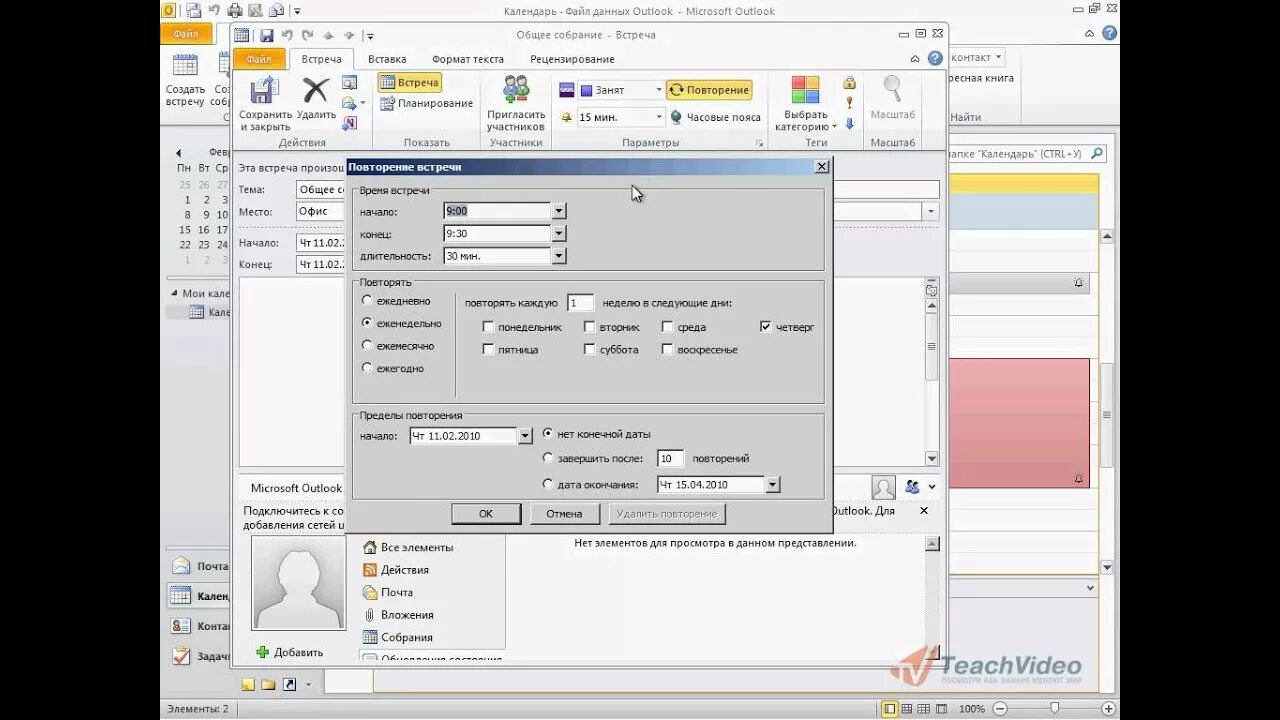The image size is (1280, 720).
Task: Select Activities with the RSS icon in the People Pane
Action: pyautogui.click(x=396, y=570)
